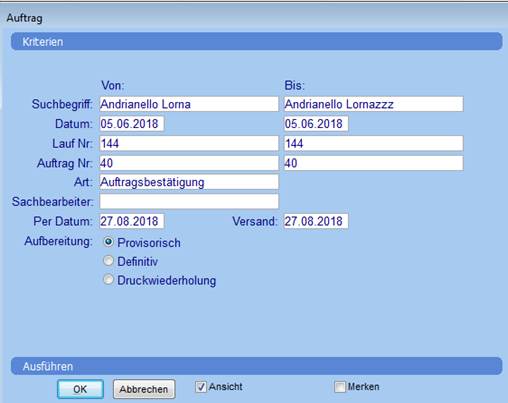Focus the Datum Von date field
The height and width of the screenshot is (403, 508).
pos(132,124)
